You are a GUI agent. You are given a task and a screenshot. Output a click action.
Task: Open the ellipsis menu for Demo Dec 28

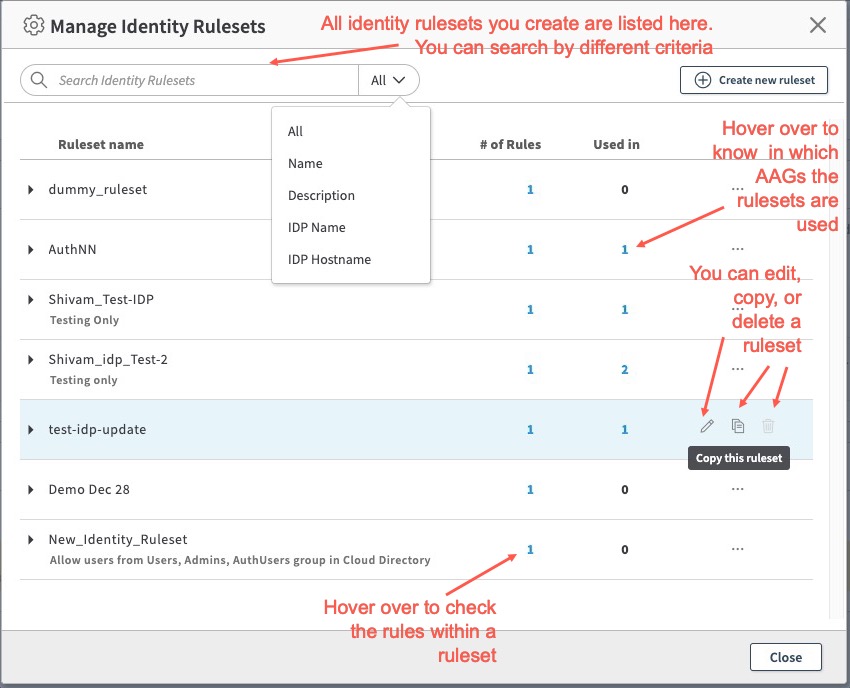coord(737,489)
